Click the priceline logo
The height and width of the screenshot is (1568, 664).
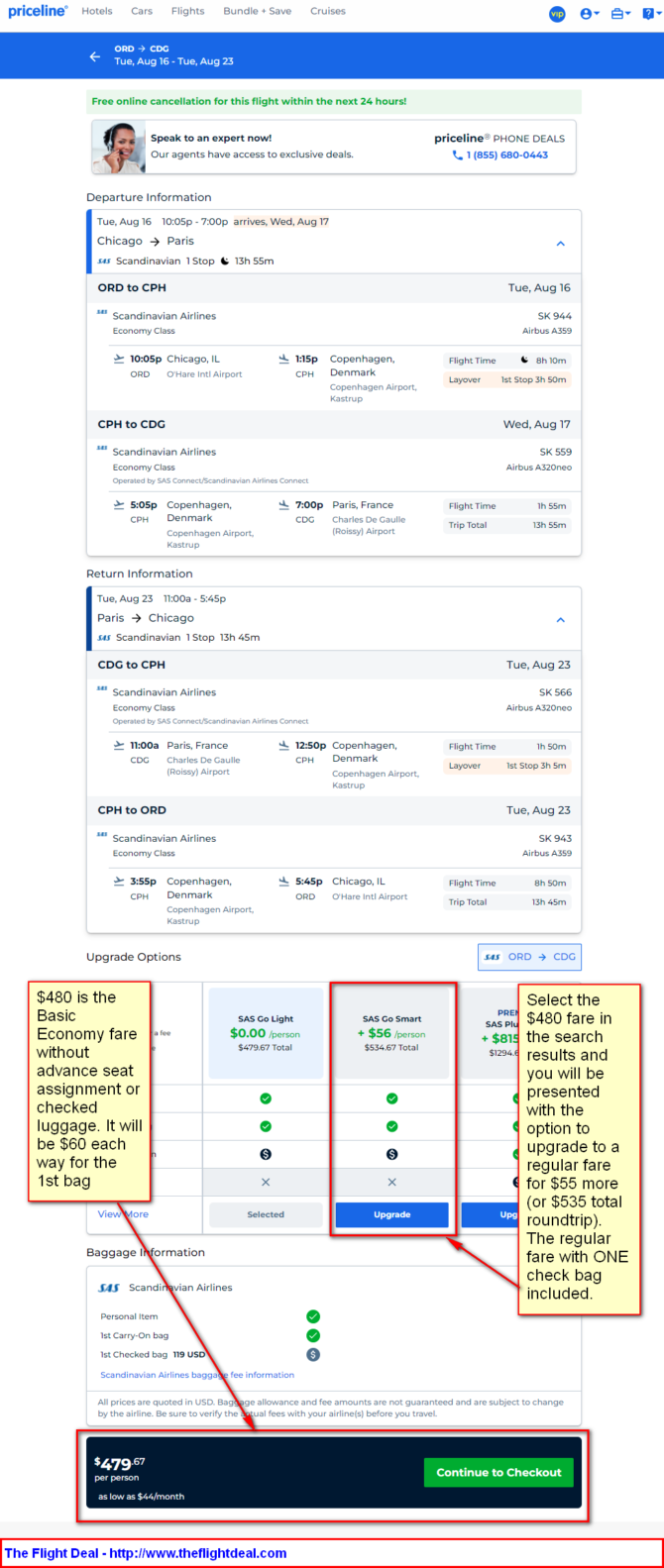coord(38,11)
